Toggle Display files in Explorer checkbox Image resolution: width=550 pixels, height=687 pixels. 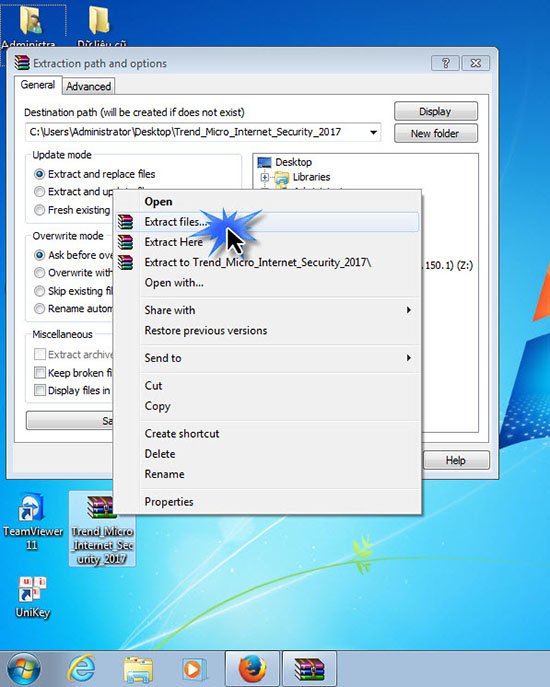point(40,390)
